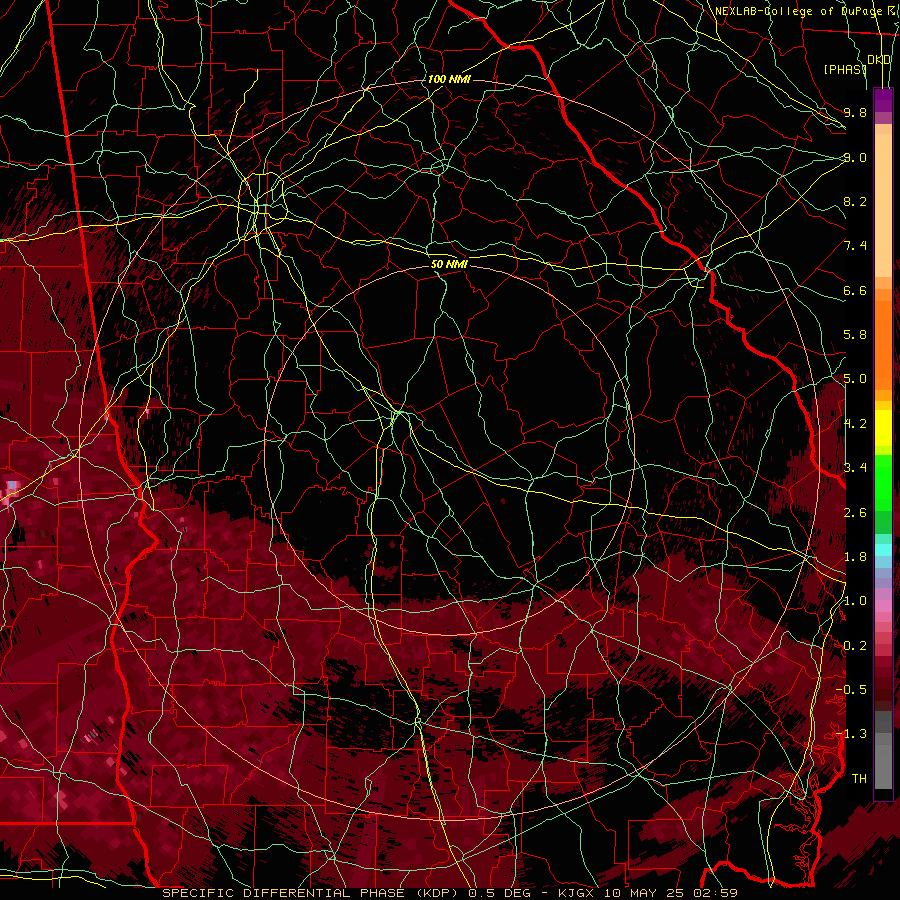Pick the yellow band of the color bar

pos(883,428)
